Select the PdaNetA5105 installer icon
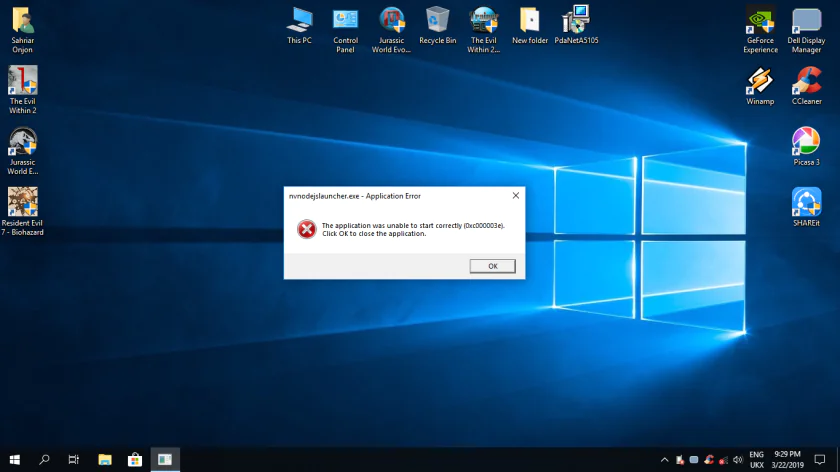Screen dimensions: 840x472 coord(576,25)
